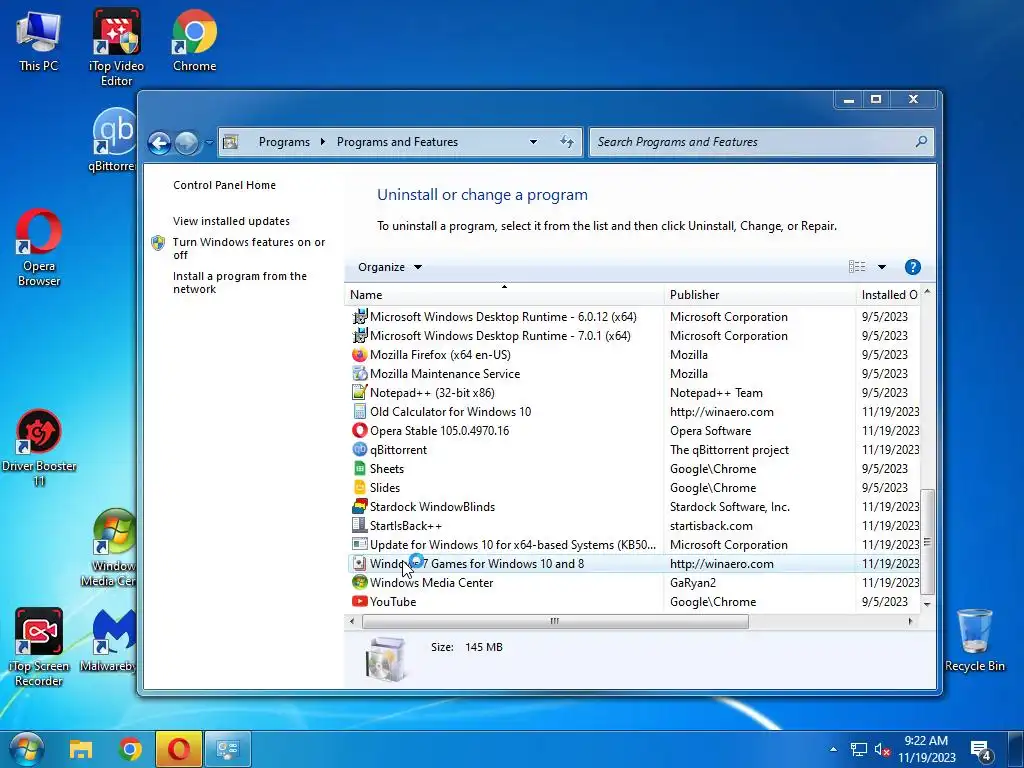The width and height of the screenshot is (1024, 768).
Task: Click the scroll right arrow of horizontal scrollbar
Action: (x=910, y=621)
